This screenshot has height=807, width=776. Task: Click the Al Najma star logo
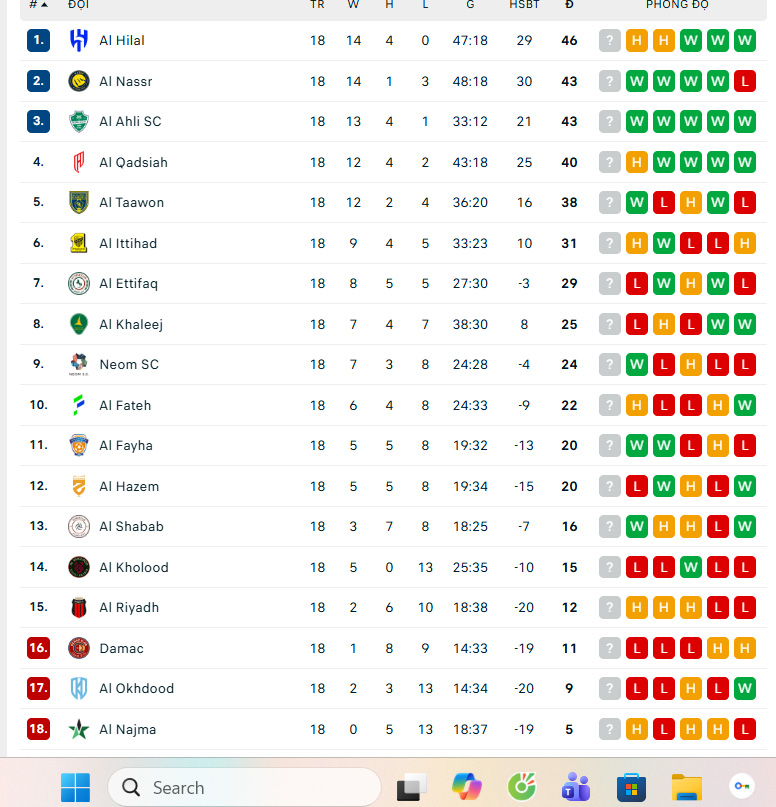coord(78,729)
